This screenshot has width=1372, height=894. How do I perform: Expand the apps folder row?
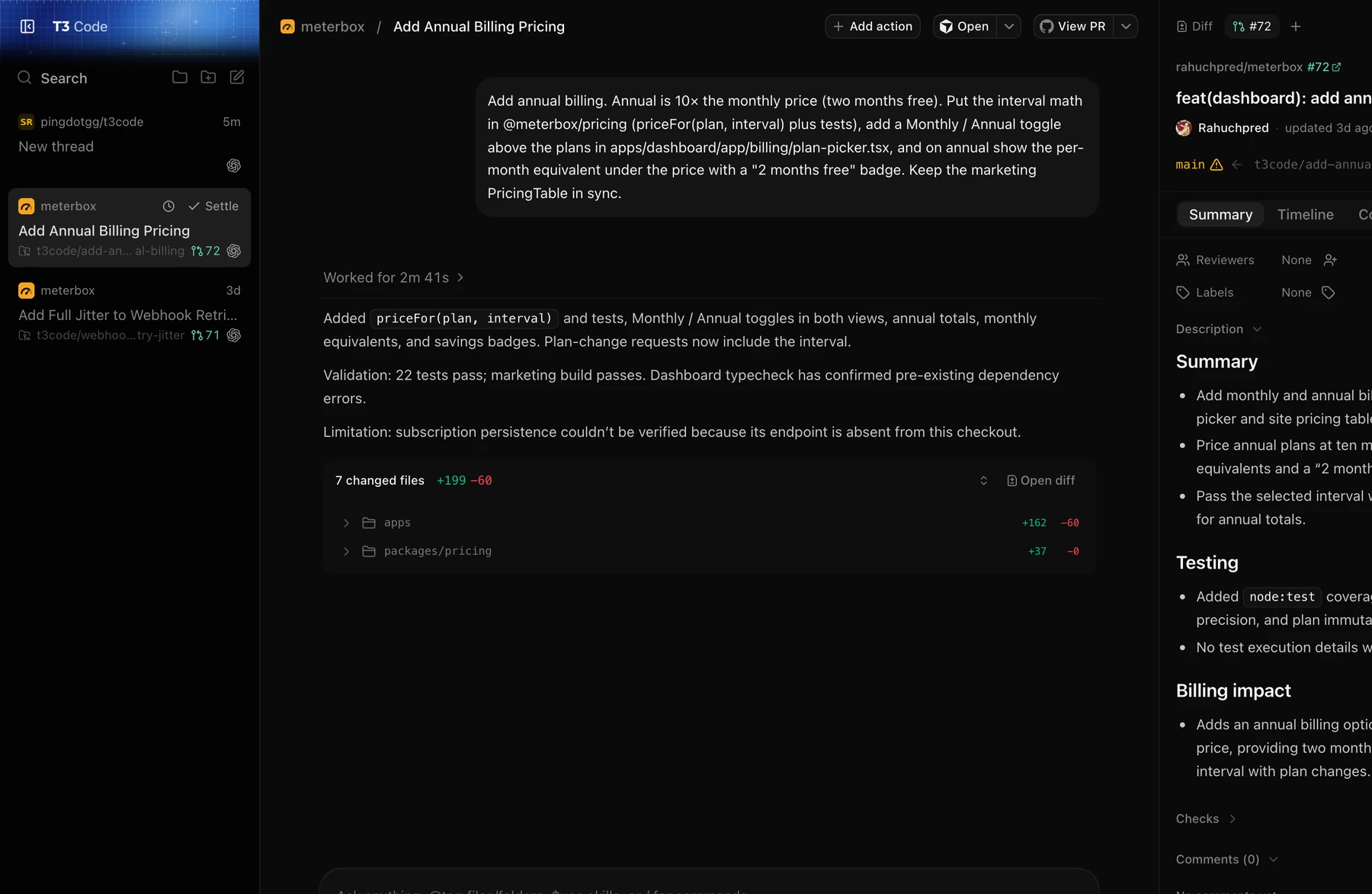coord(709,523)
